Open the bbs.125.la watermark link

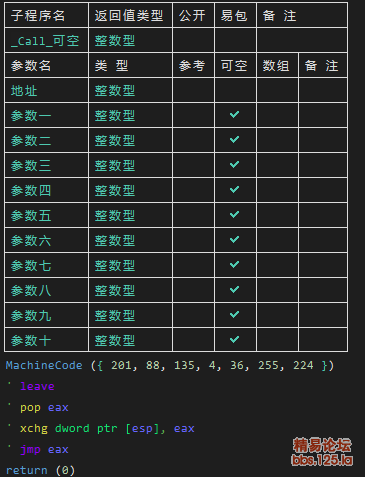pos(322,460)
